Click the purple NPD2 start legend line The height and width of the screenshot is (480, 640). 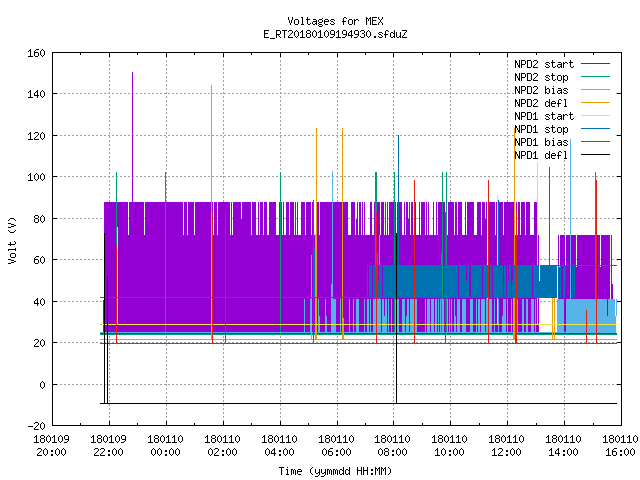[596, 64]
